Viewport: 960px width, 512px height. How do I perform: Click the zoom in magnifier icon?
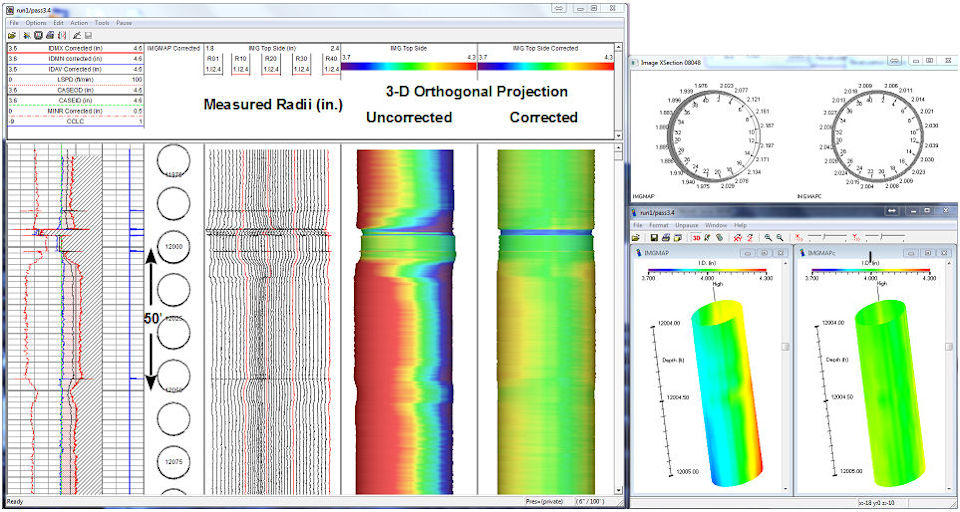coord(768,238)
